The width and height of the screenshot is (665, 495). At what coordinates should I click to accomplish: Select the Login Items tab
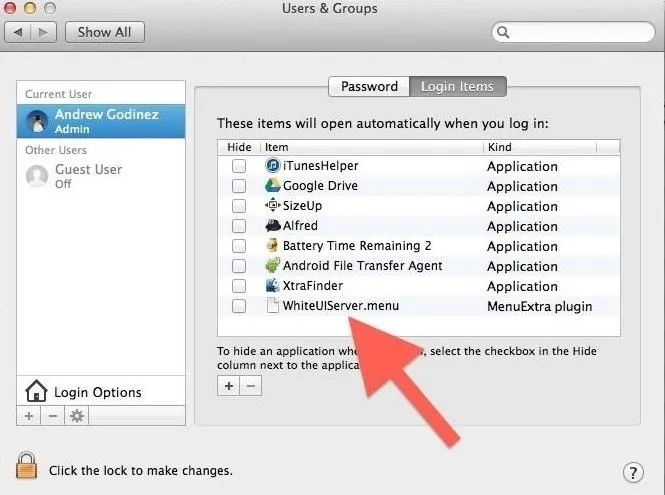[x=458, y=87]
